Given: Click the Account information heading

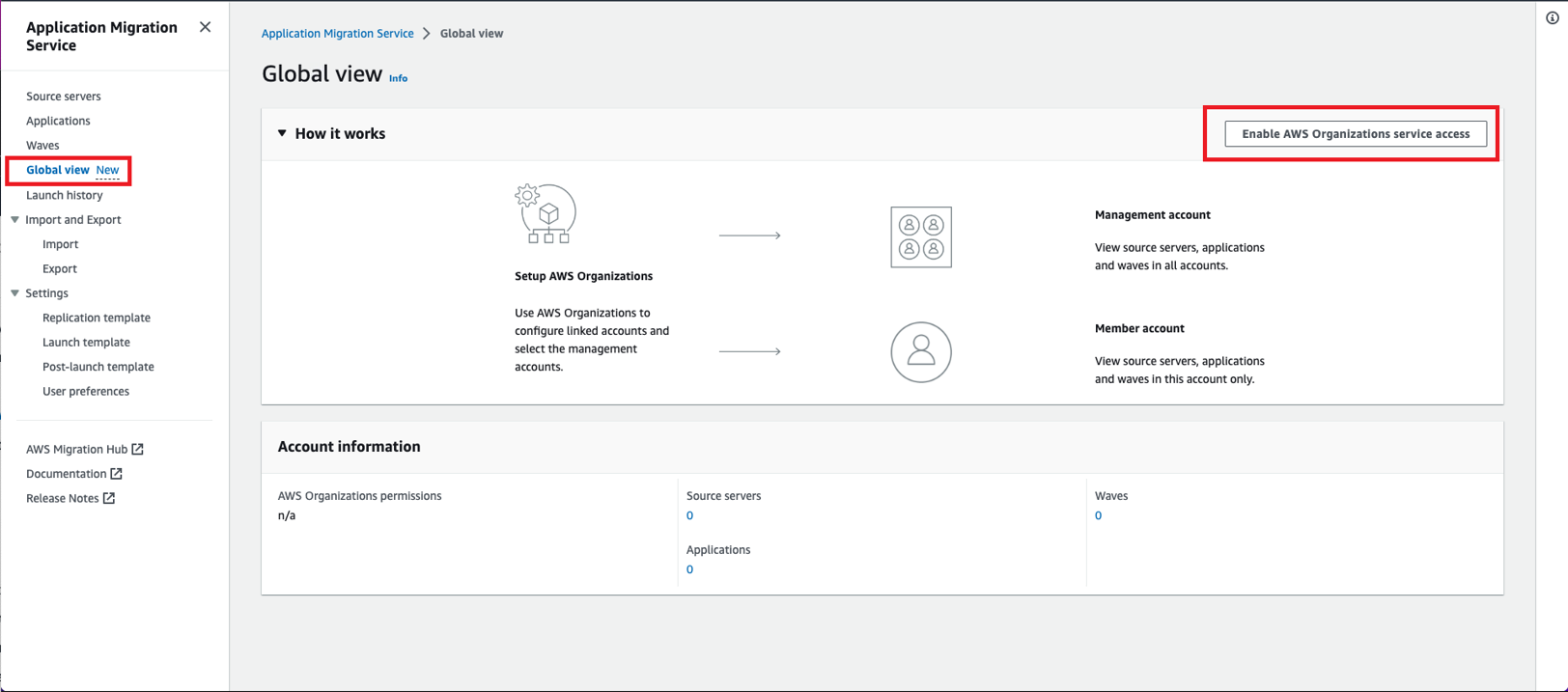Looking at the screenshot, I should [349, 447].
